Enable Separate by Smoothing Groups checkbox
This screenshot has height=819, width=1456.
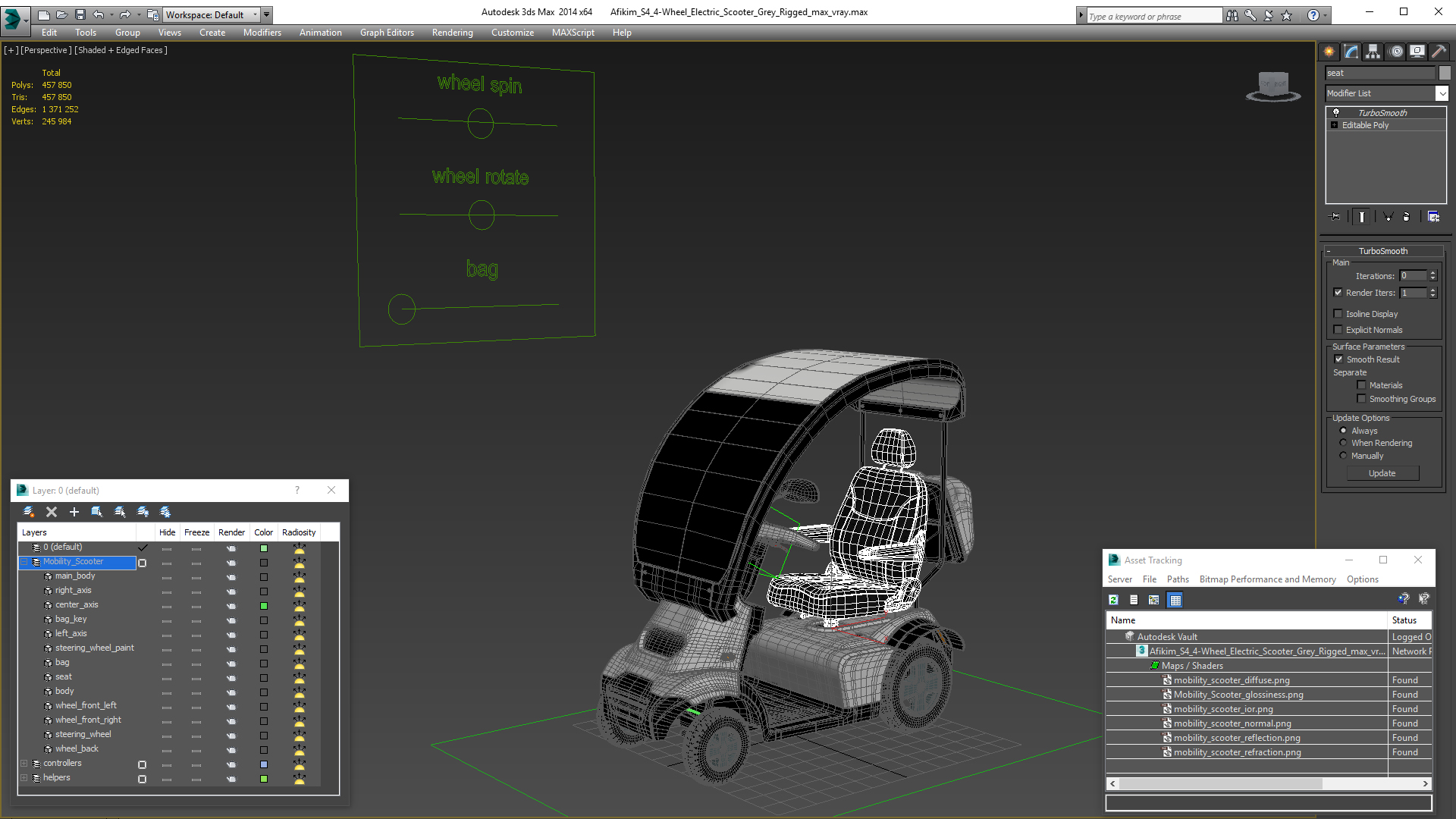click(1361, 399)
